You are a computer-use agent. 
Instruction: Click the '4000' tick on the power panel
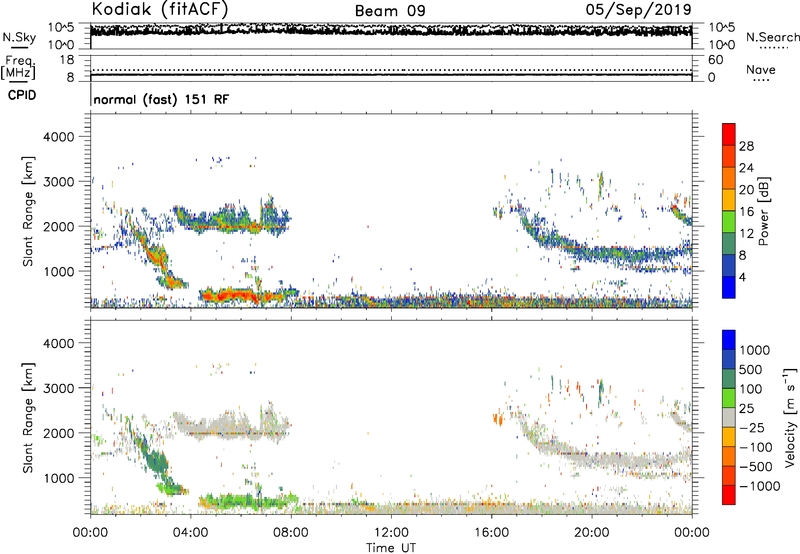(59, 137)
